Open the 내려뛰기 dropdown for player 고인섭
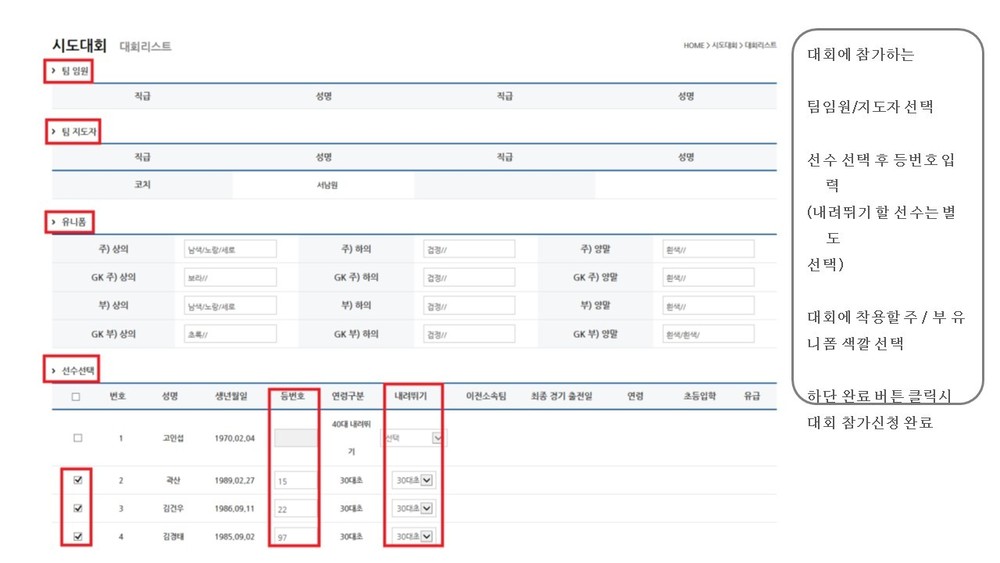Screen dimensions: 1000x563 [413, 438]
